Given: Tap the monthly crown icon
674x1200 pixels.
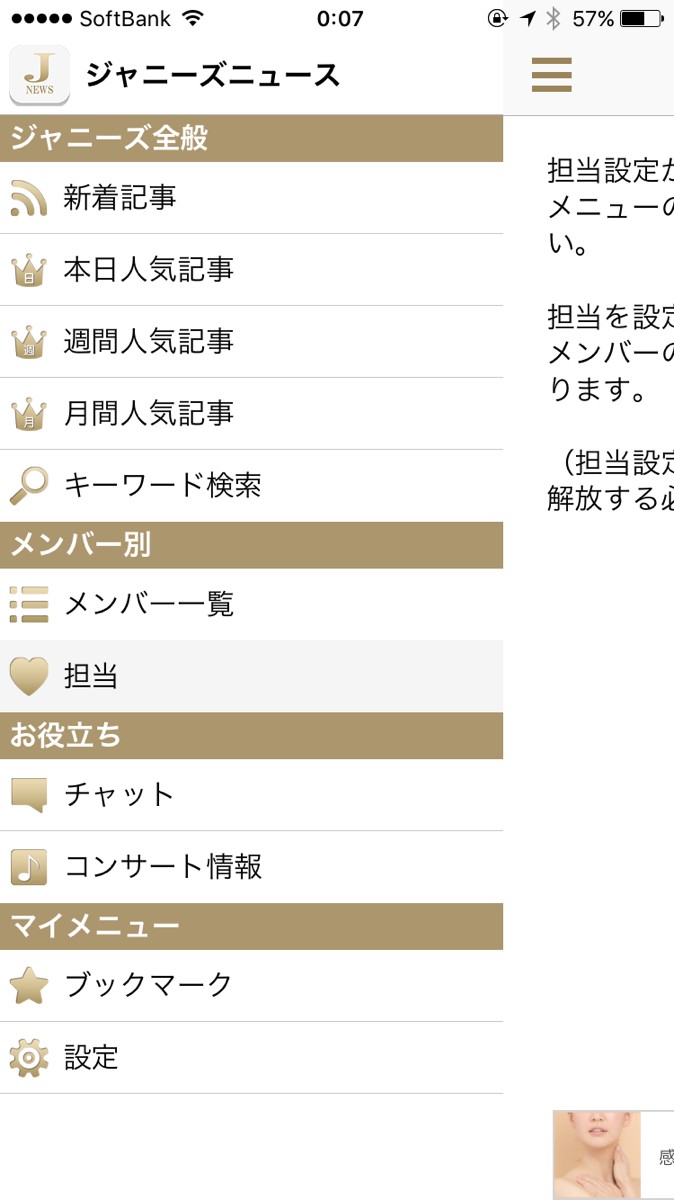Looking at the screenshot, I should 29,414.
